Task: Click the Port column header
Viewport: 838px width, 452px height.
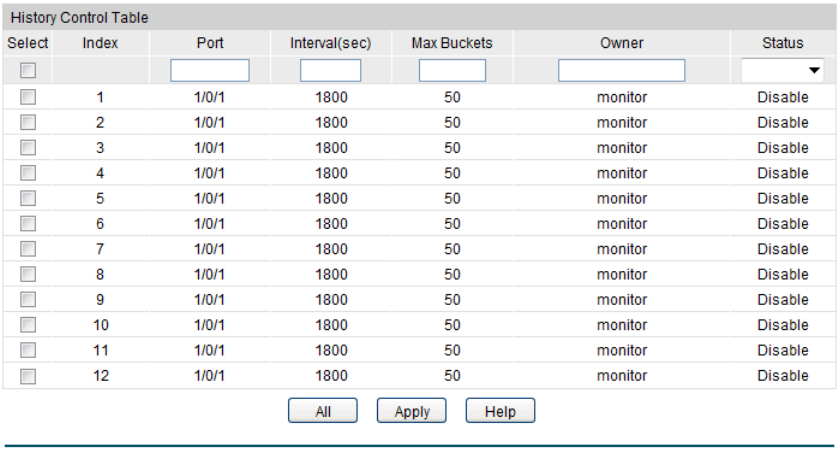Action: (x=210, y=43)
